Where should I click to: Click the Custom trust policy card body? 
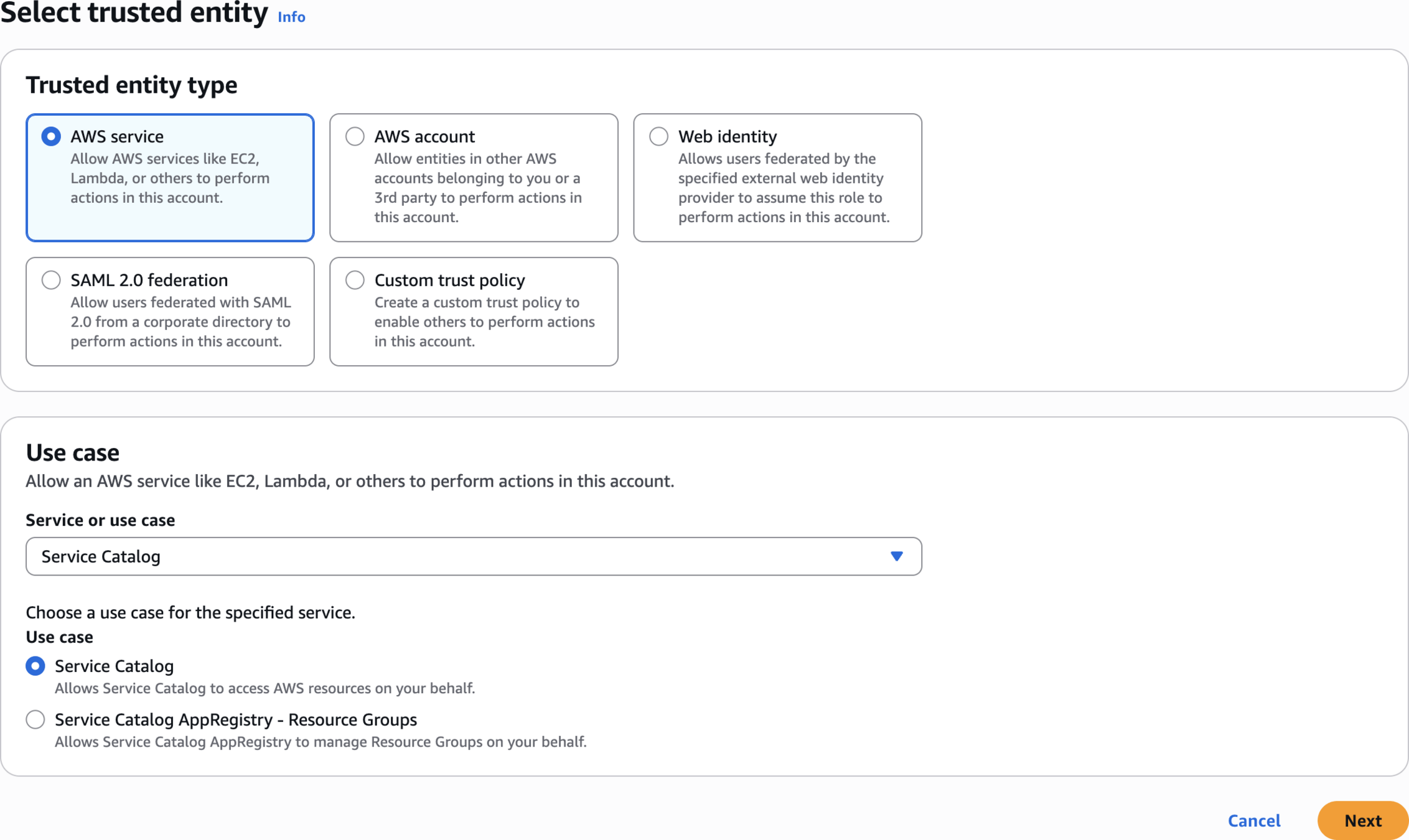(x=484, y=322)
